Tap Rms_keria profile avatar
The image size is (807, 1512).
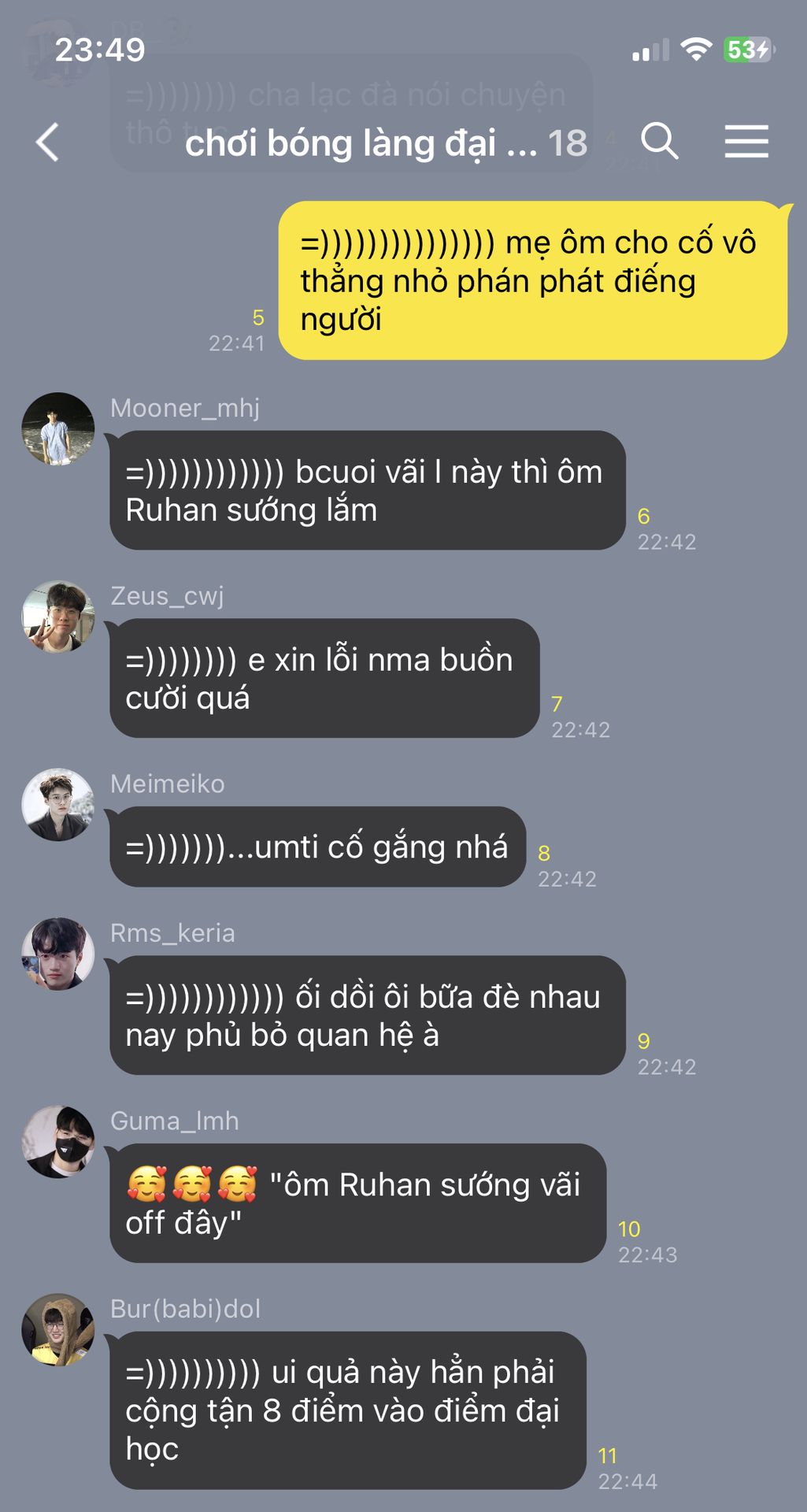[58, 954]
